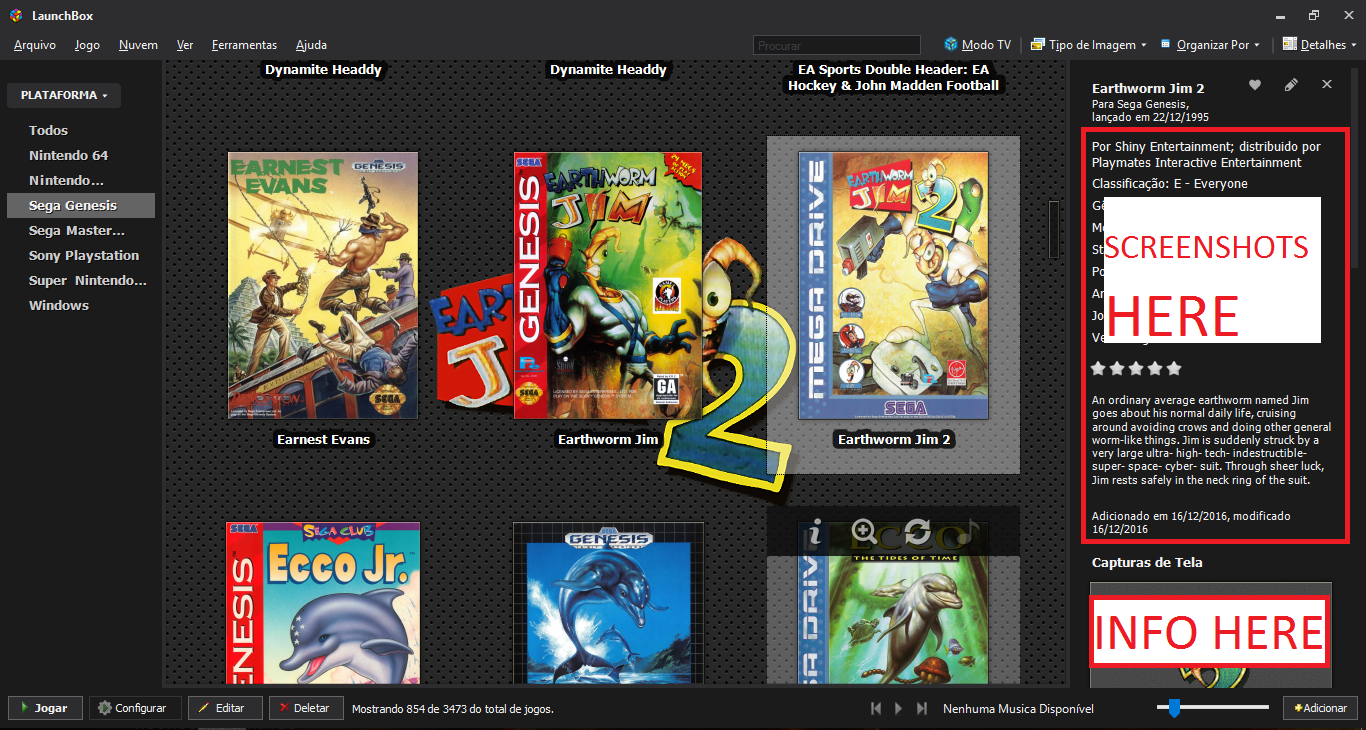
Task: Click the magnifier zoom icon on game overlay
Action: 864,532
